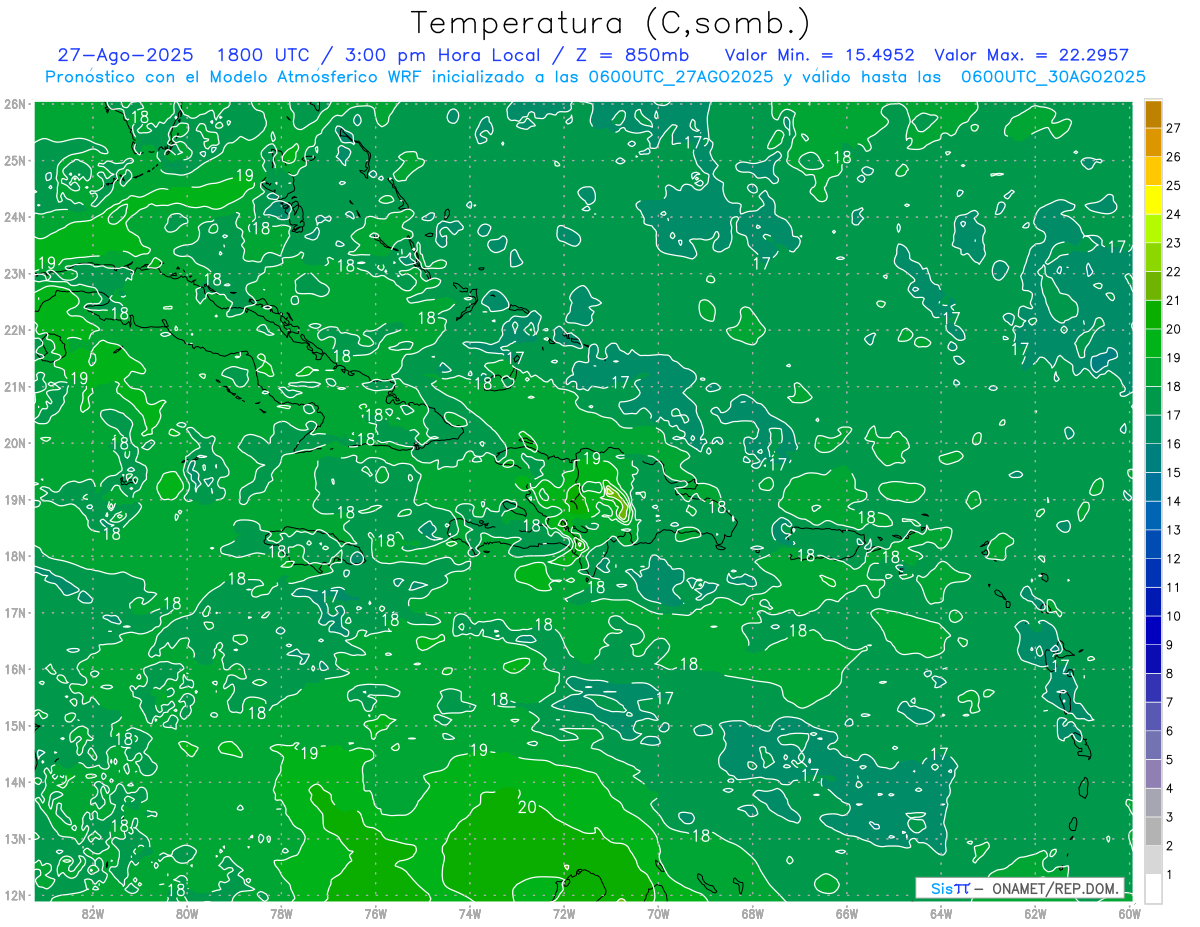Click the "13N" latitude axis label
Screen dimensions: 1200x927
pyautogui.click(x=15, y=838)
